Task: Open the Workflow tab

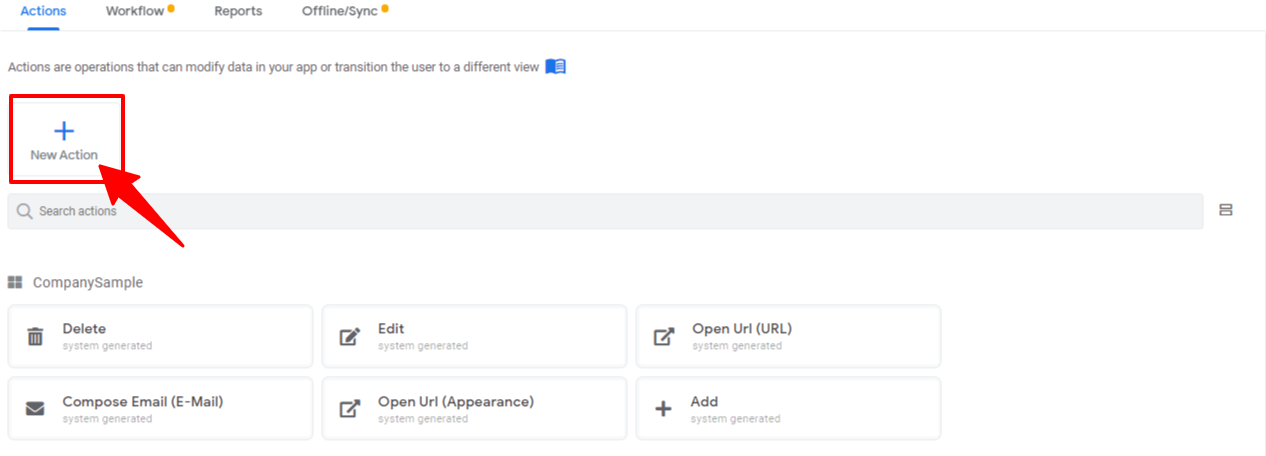Action: pos(136,11)
